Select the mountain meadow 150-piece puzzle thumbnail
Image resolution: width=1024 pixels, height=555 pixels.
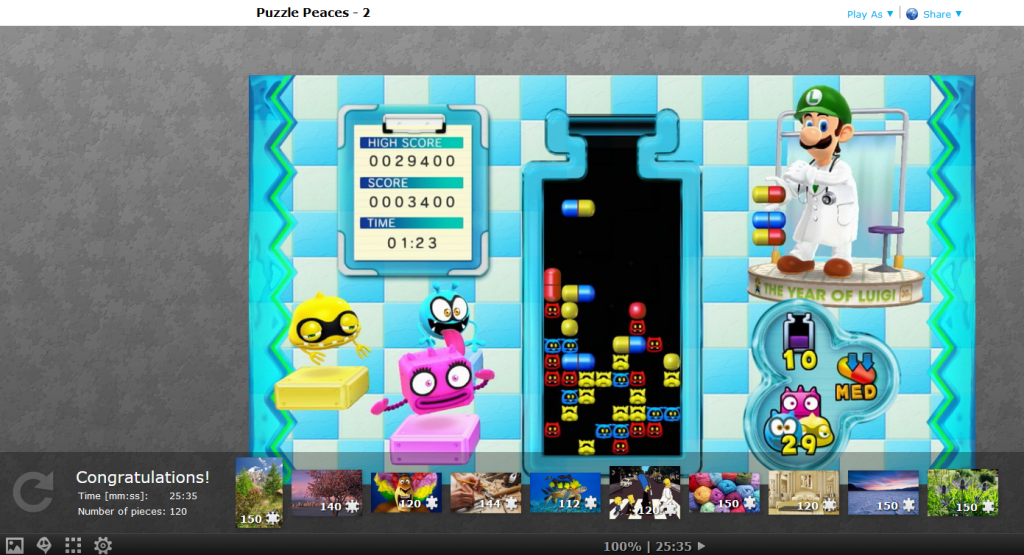coord(259,492)
